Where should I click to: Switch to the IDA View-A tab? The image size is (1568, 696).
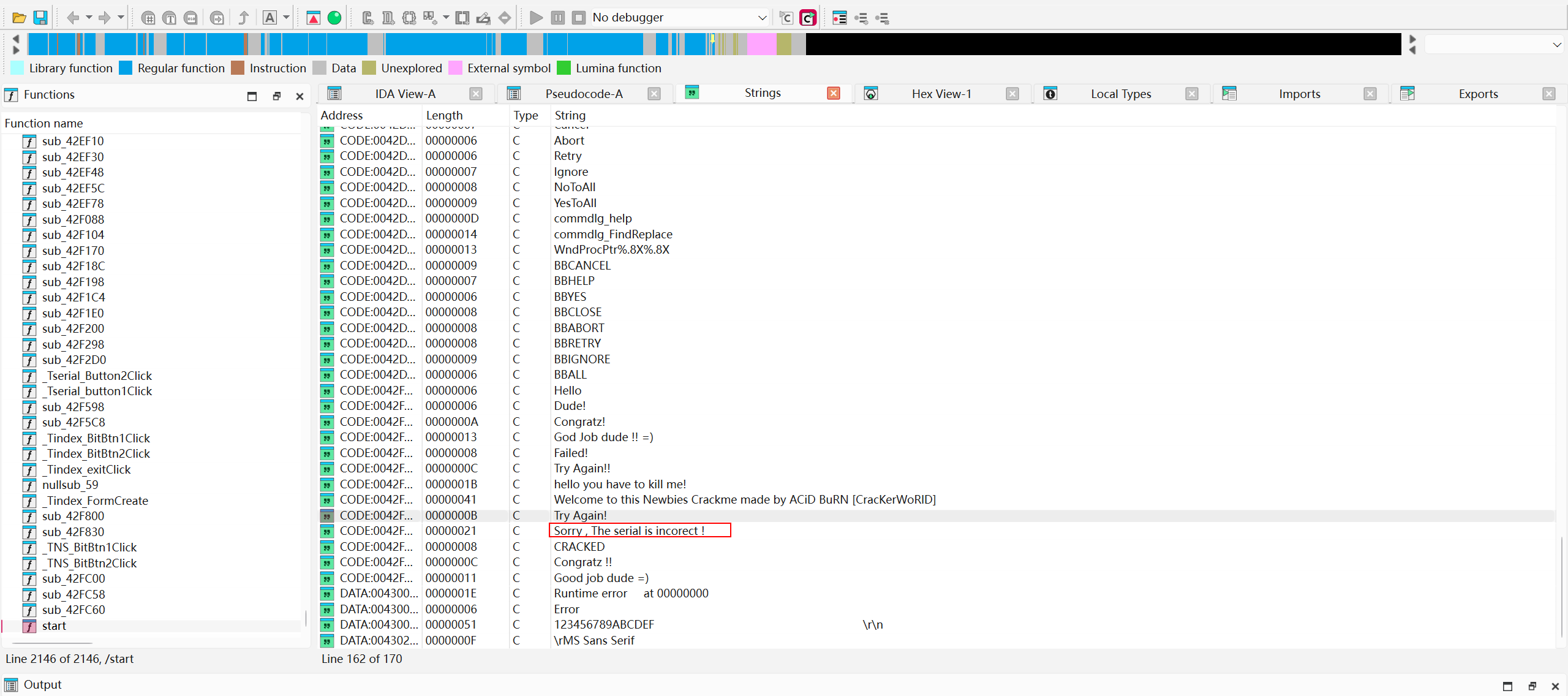coord(405,94)
